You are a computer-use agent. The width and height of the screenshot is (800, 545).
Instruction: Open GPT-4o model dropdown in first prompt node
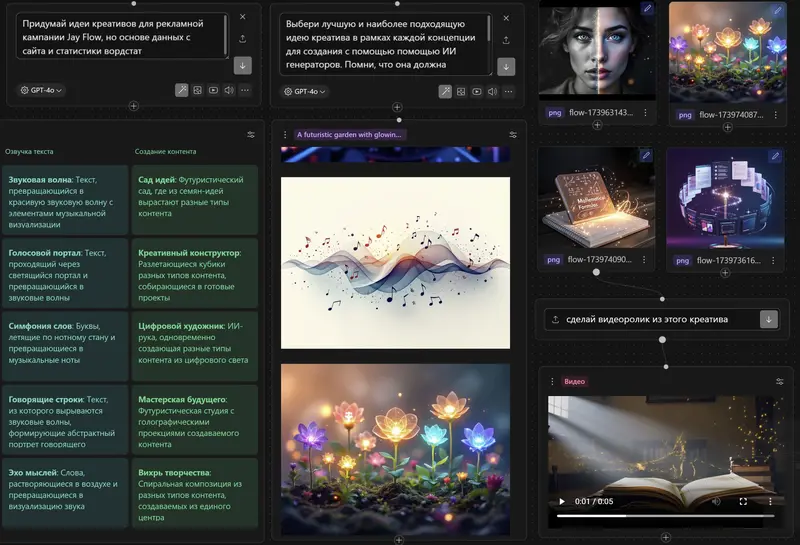[x=41, y=91]
